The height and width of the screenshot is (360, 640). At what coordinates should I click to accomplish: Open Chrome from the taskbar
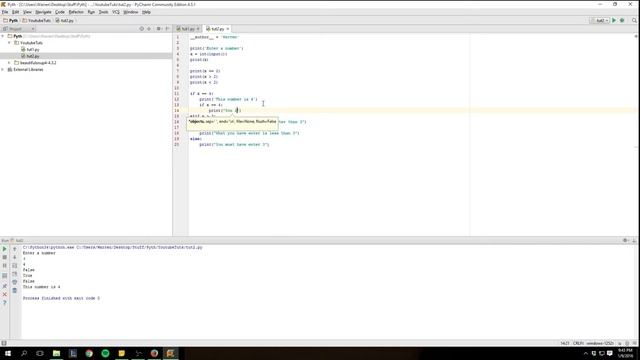89,353
